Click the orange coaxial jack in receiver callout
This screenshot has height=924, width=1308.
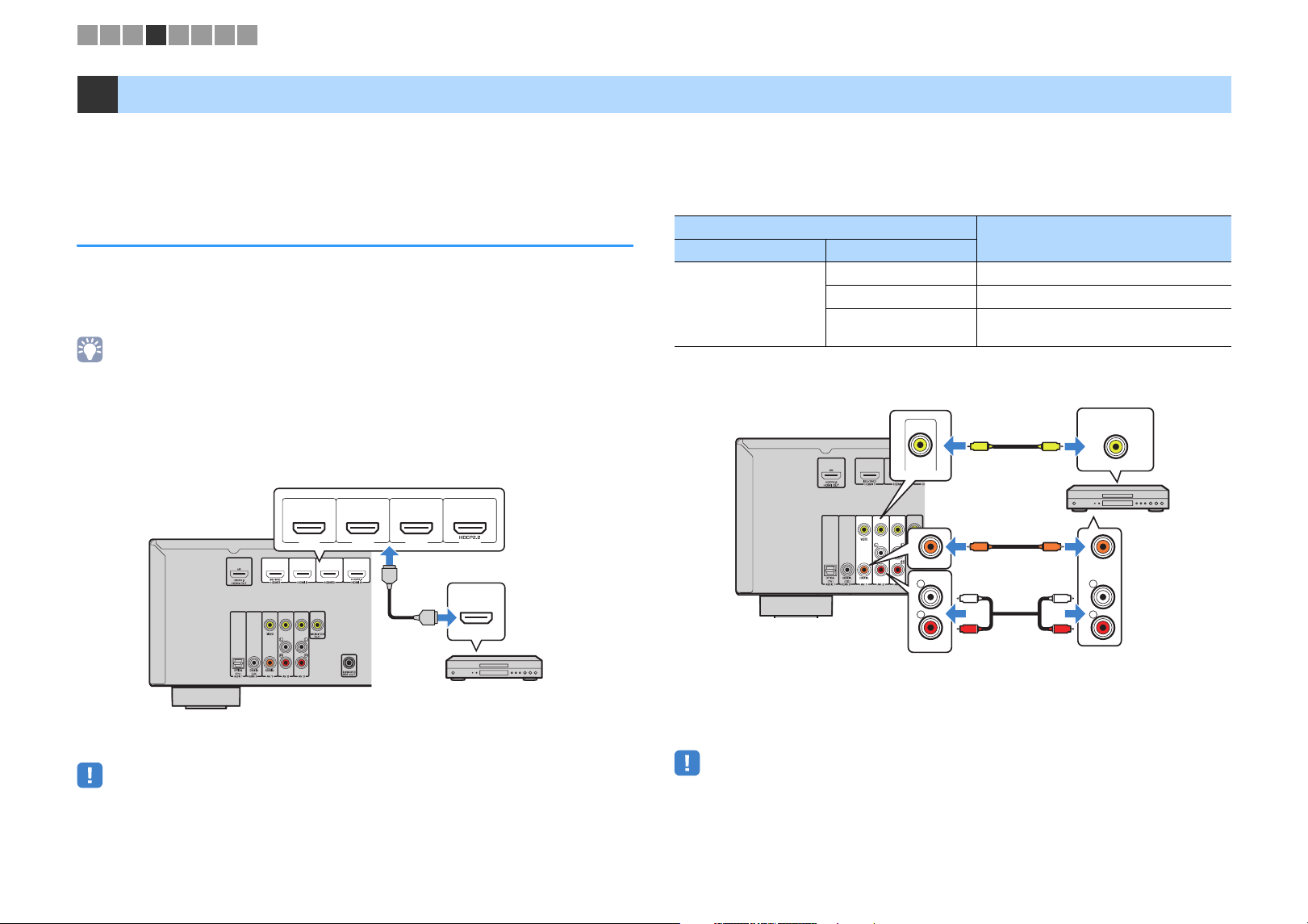click(x=930, y=546)
